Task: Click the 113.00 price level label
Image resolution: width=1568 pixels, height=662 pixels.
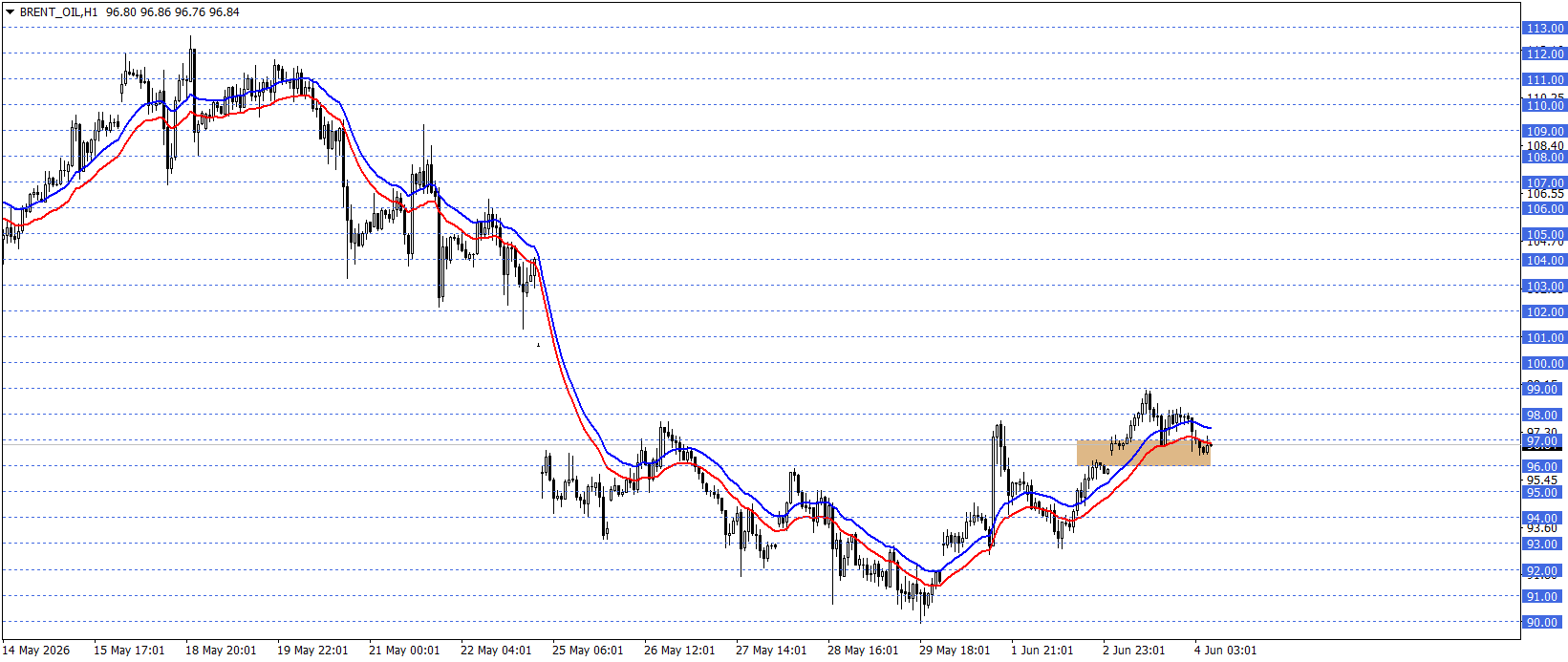Action: pyautogui.click(x=1544, y=29)
